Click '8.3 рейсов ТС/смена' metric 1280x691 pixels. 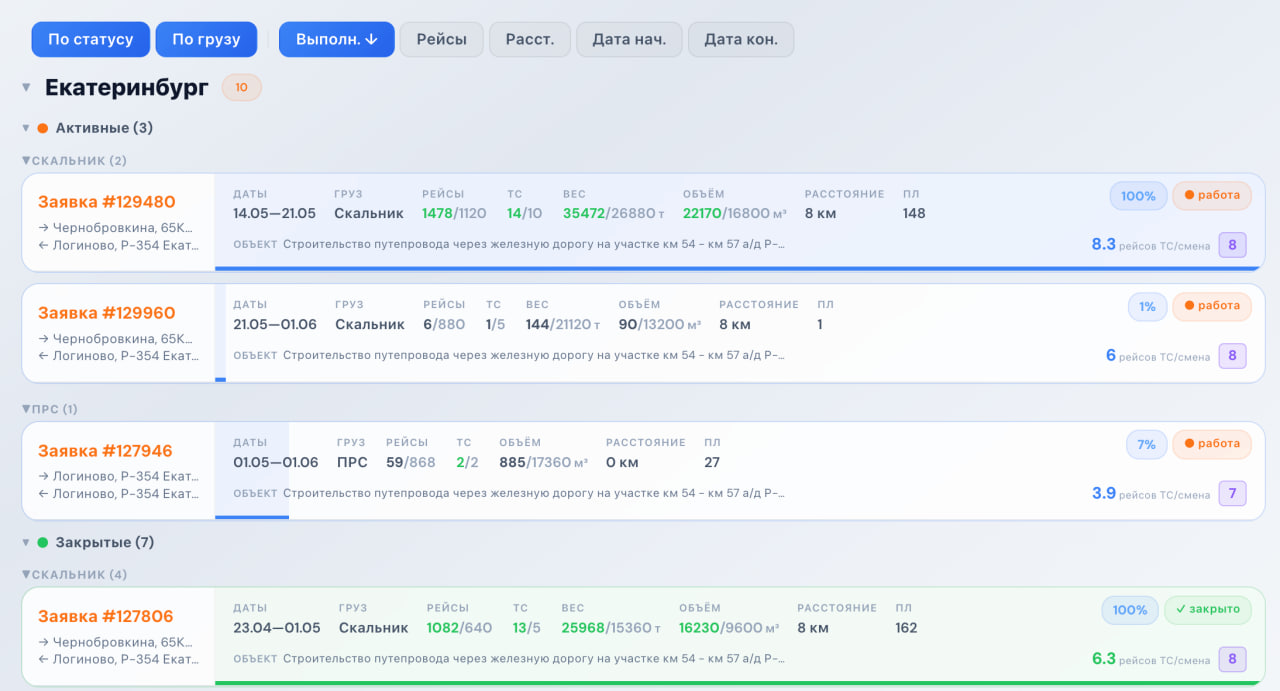coord(1150,244)
